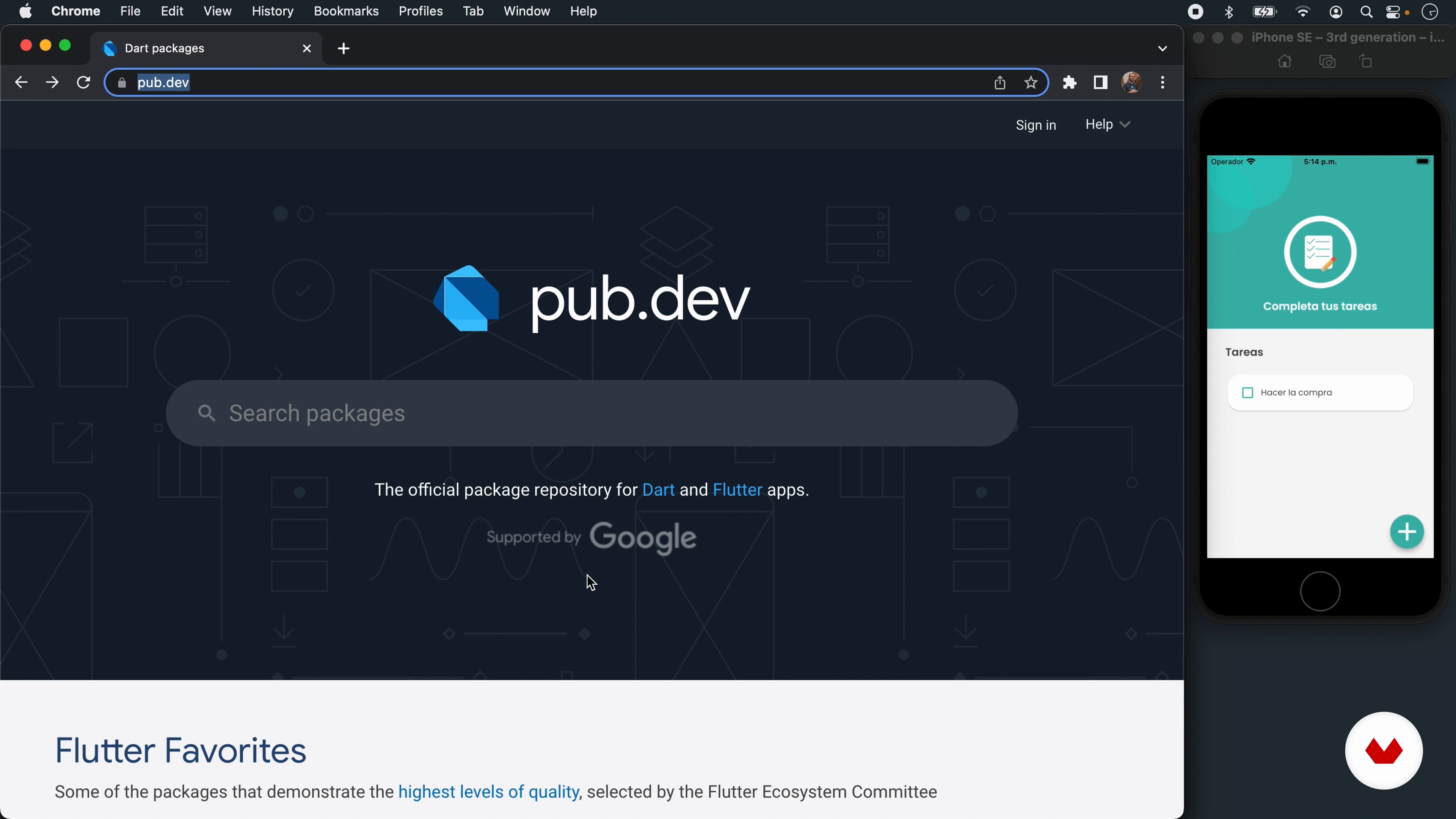Click the lock site info icon

pyautogui.click(x=121, y=83)
